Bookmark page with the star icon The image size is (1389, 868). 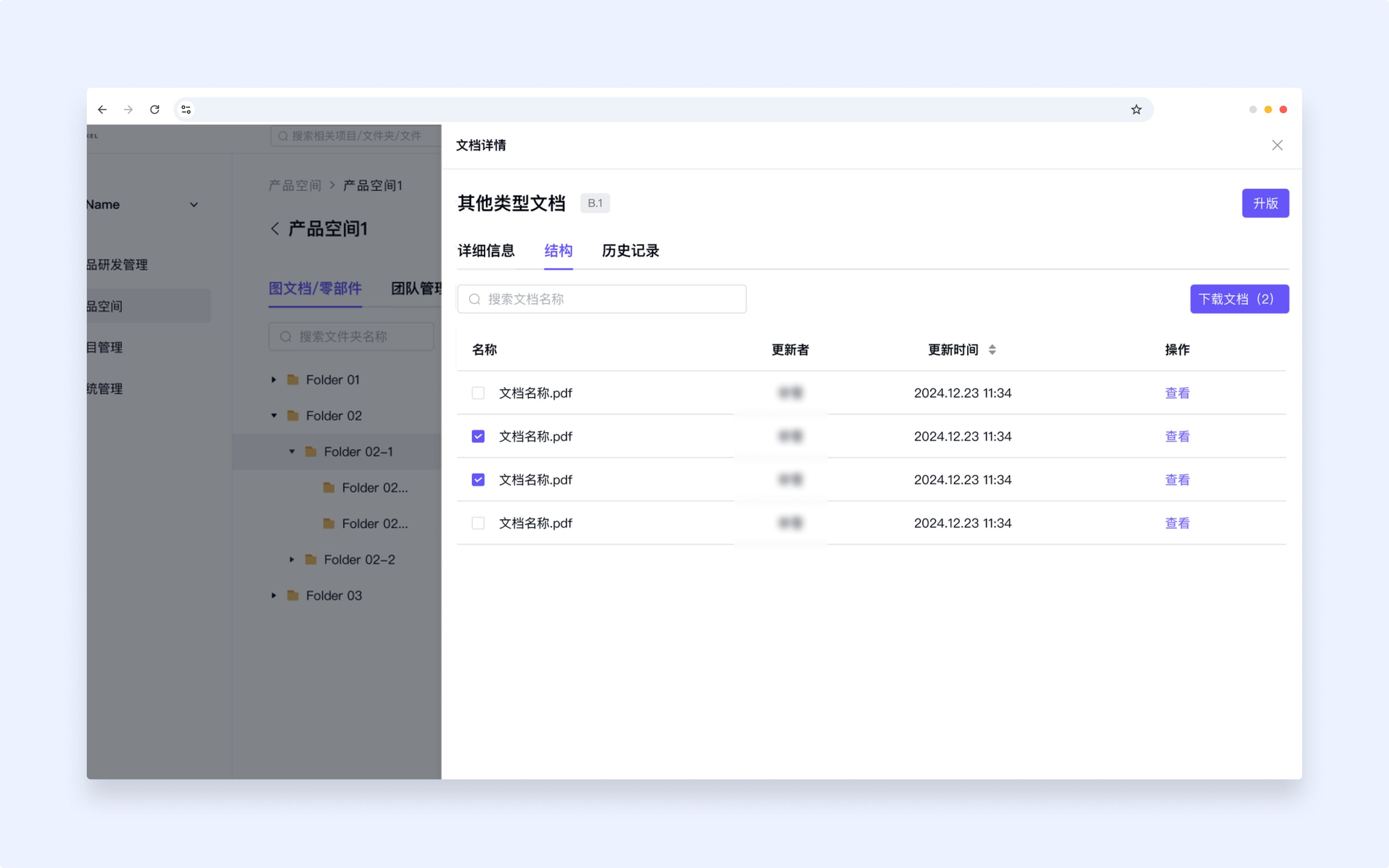(x=1136, y=110)
